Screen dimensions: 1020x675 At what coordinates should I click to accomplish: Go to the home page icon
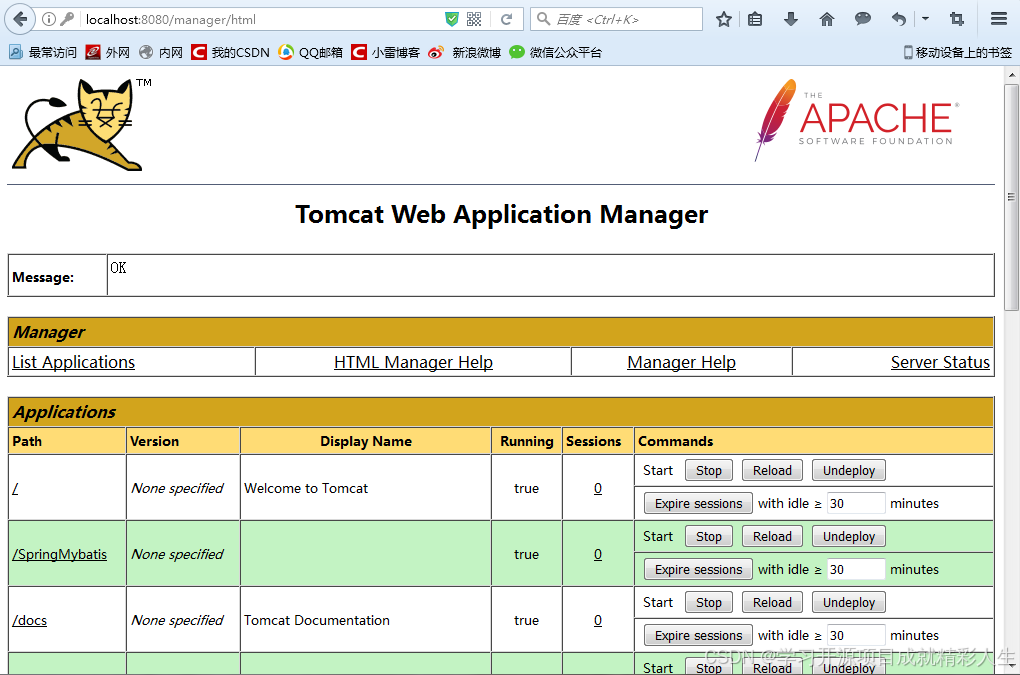pos(827,20)
